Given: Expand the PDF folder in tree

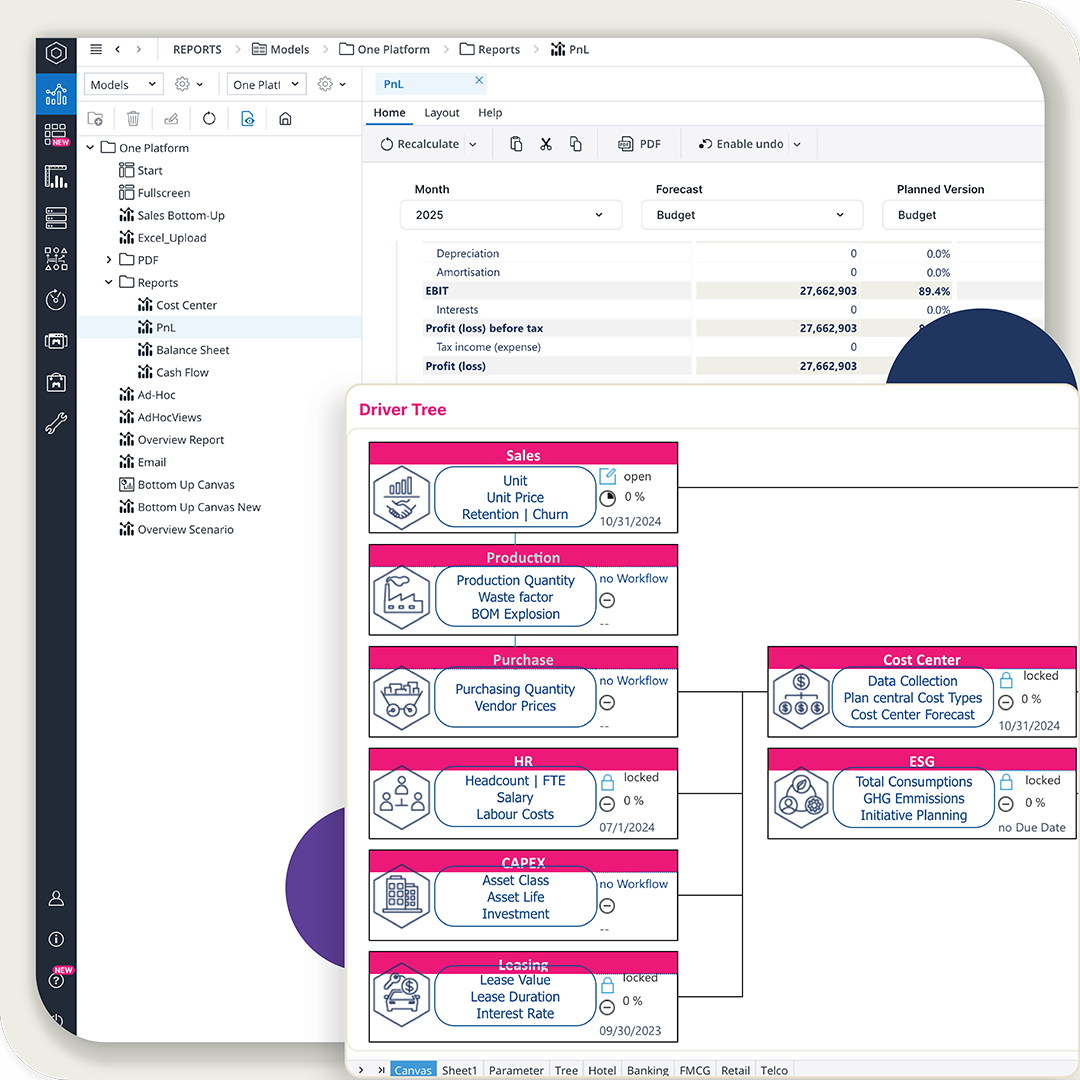Looking at the screenshot, I should coord(109,260).
